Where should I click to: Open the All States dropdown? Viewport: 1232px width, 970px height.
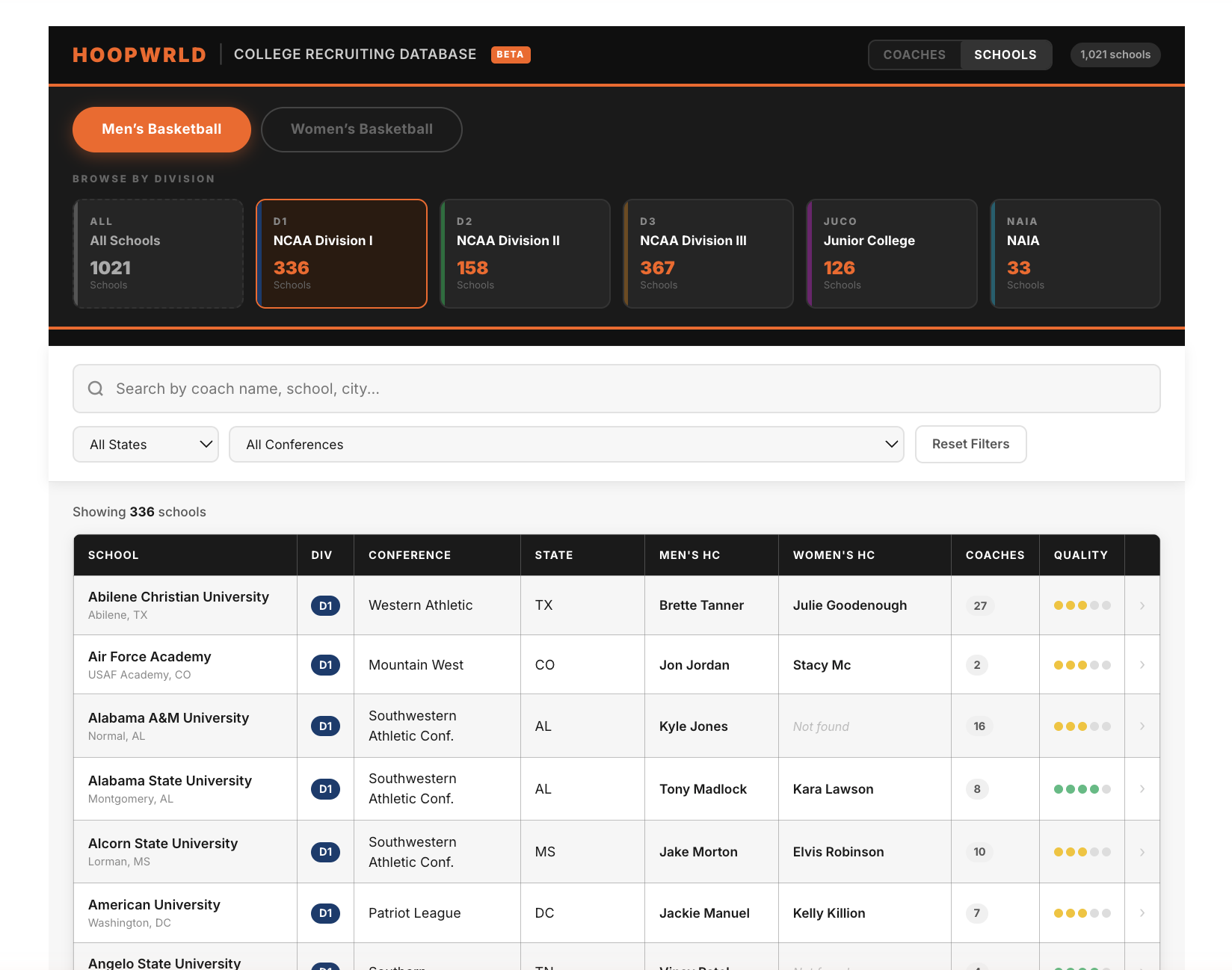click(x=145, y=444)
